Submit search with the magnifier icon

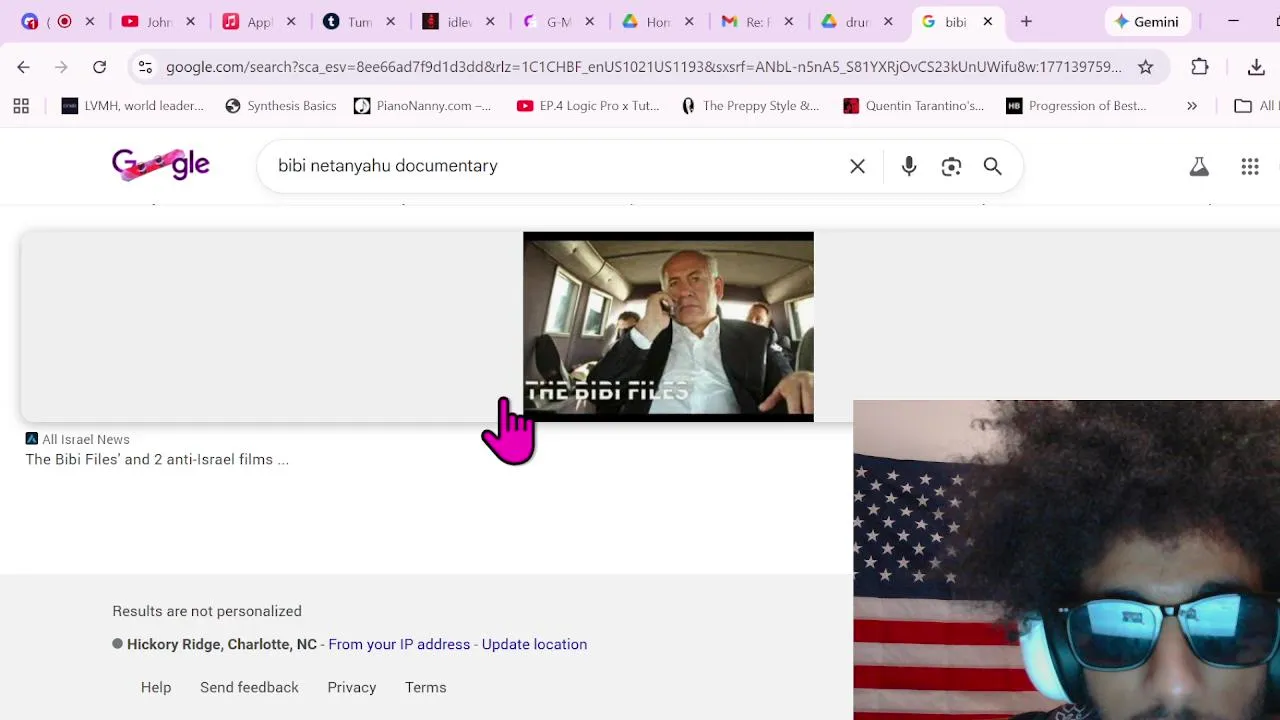click(992, 167)
